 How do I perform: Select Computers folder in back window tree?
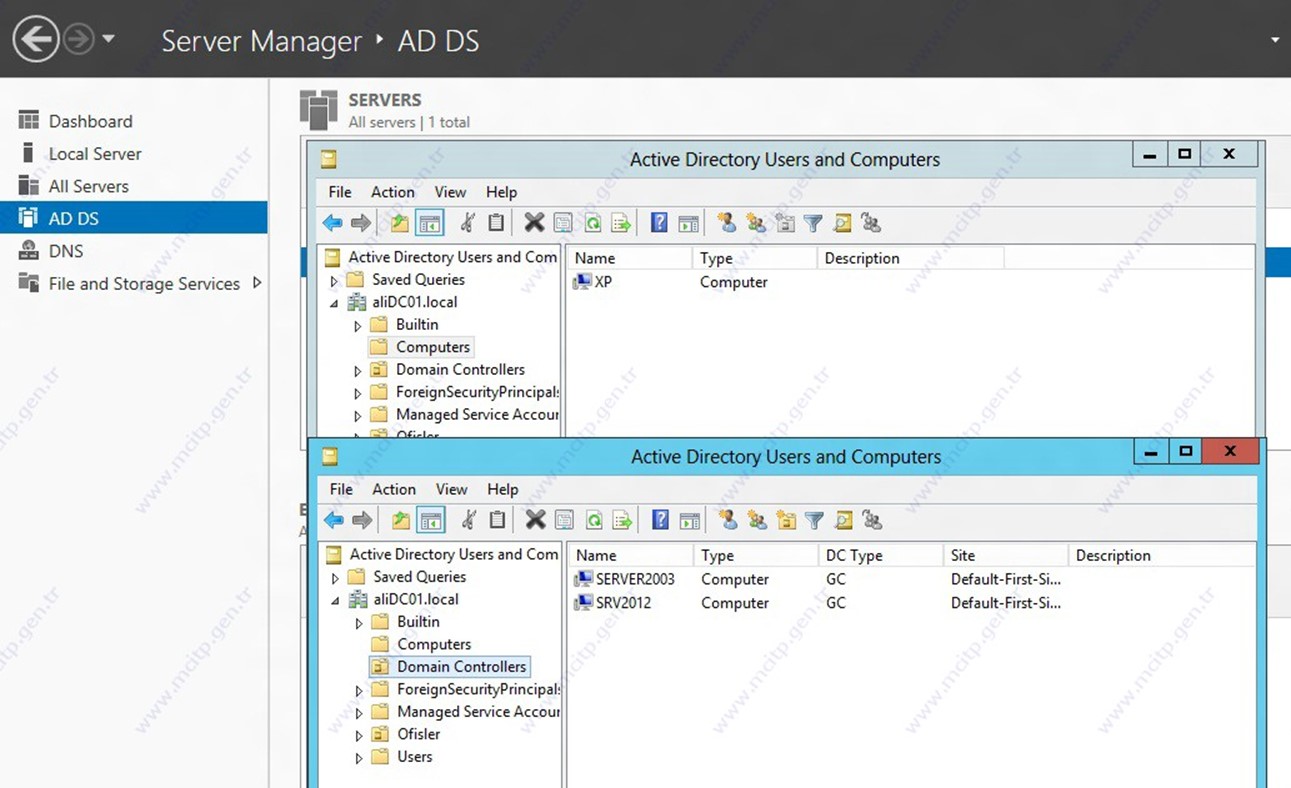[x=433, y=347]
